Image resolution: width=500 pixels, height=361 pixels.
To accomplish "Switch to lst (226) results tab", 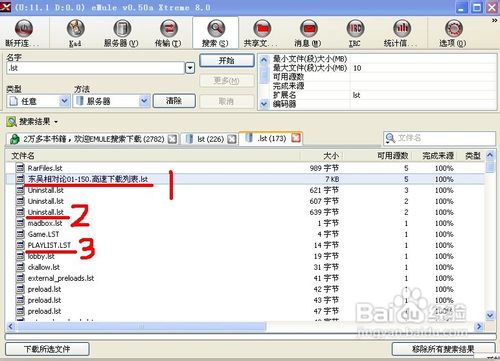I will tap(210, 139).
